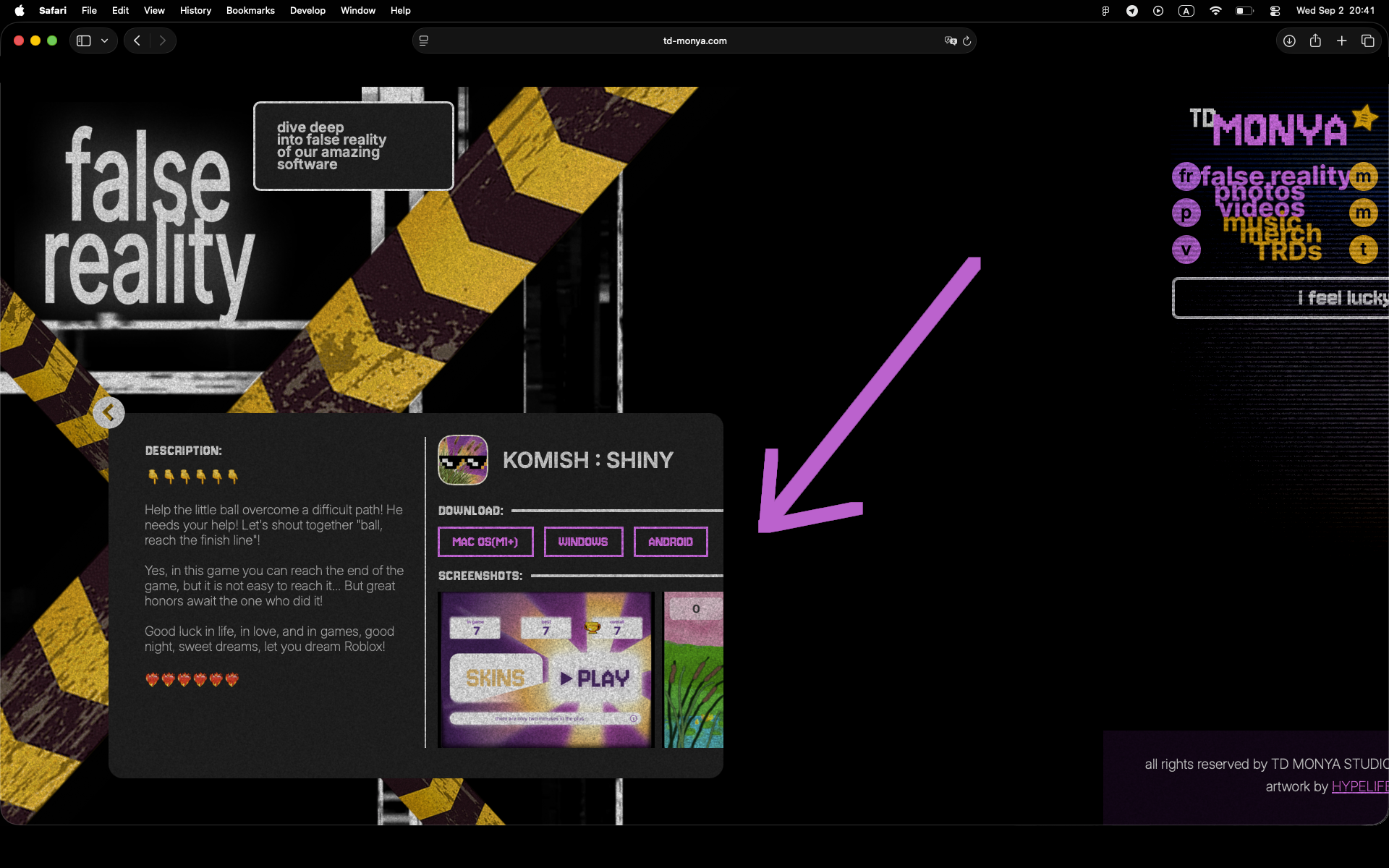This screenshot has width=1389, height=868.
Task: Open Control Center in the menu bar
Action: click(1275, 11)
